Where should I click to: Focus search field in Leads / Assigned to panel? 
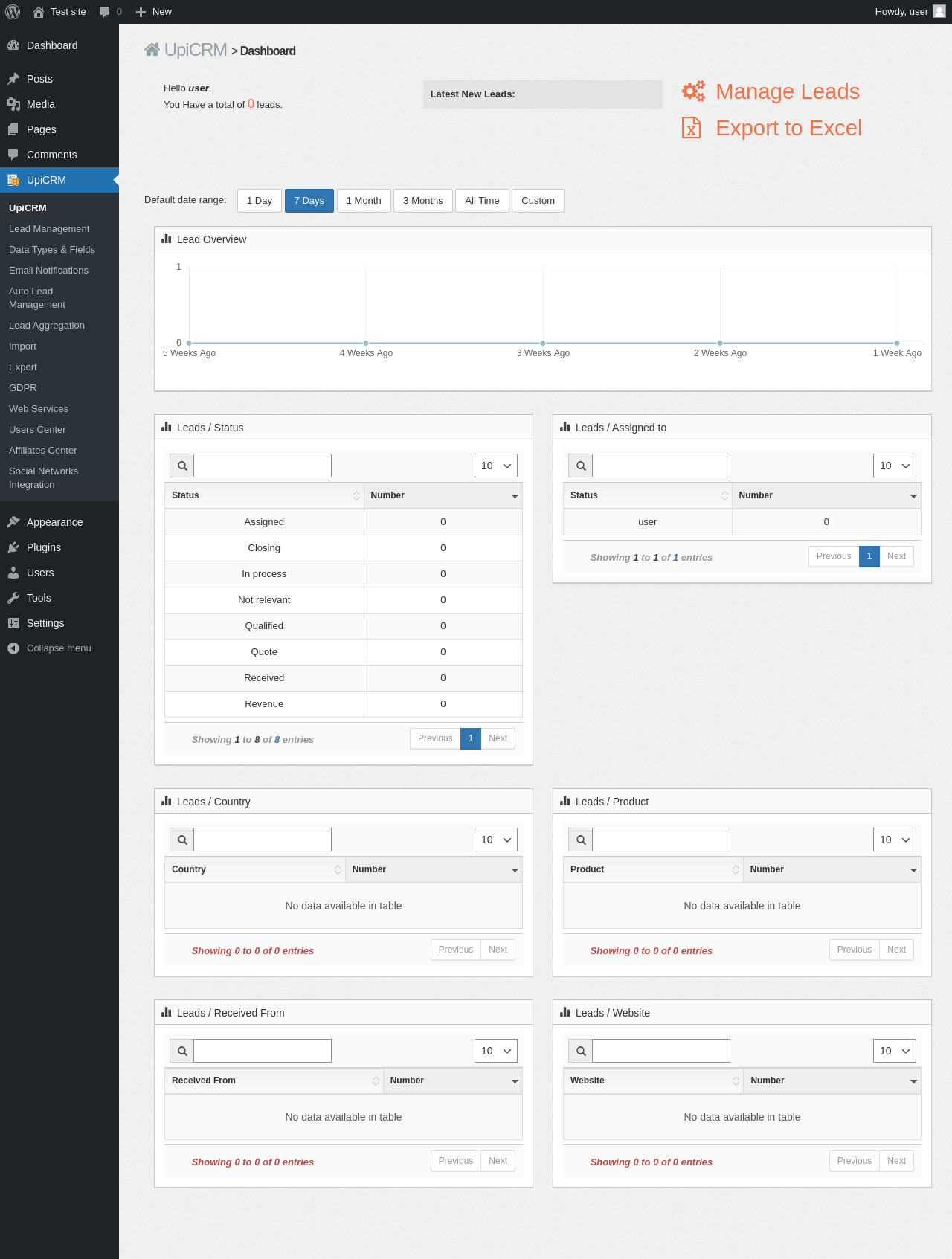[x=661, y=466]
